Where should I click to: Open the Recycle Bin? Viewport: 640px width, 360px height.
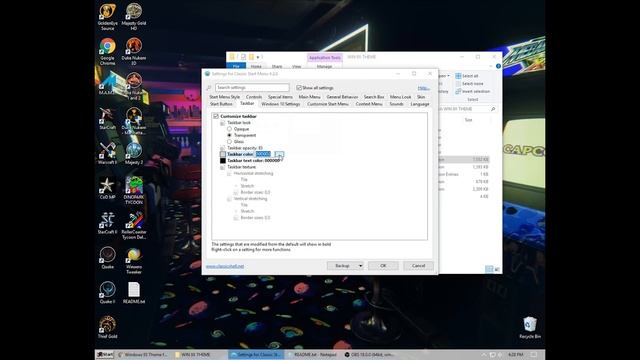(530, 327)
